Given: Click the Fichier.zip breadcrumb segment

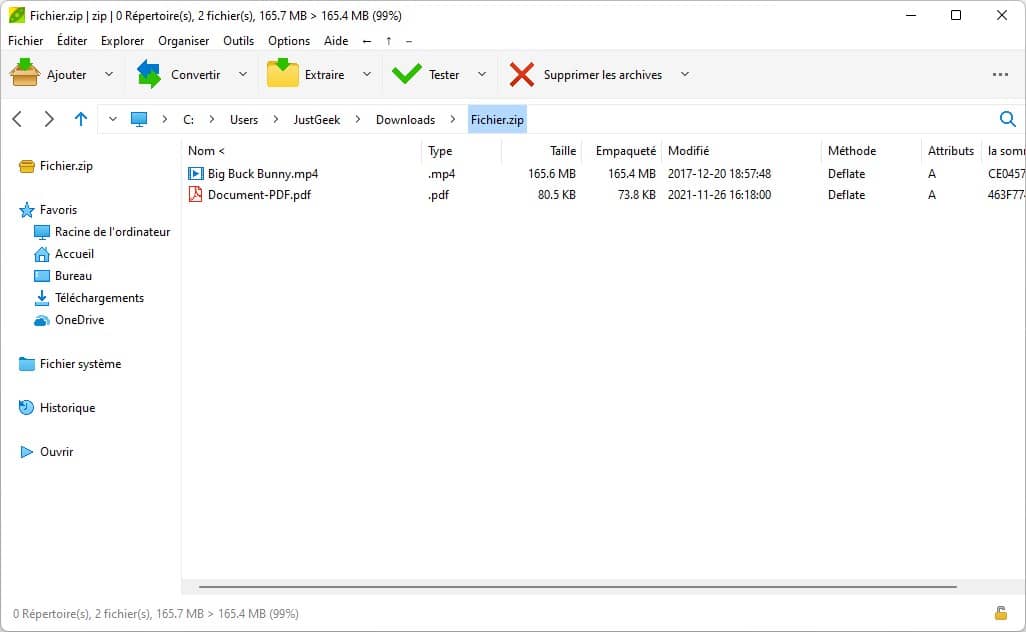Looking at the screenshot, I should [x=497, y=120].
